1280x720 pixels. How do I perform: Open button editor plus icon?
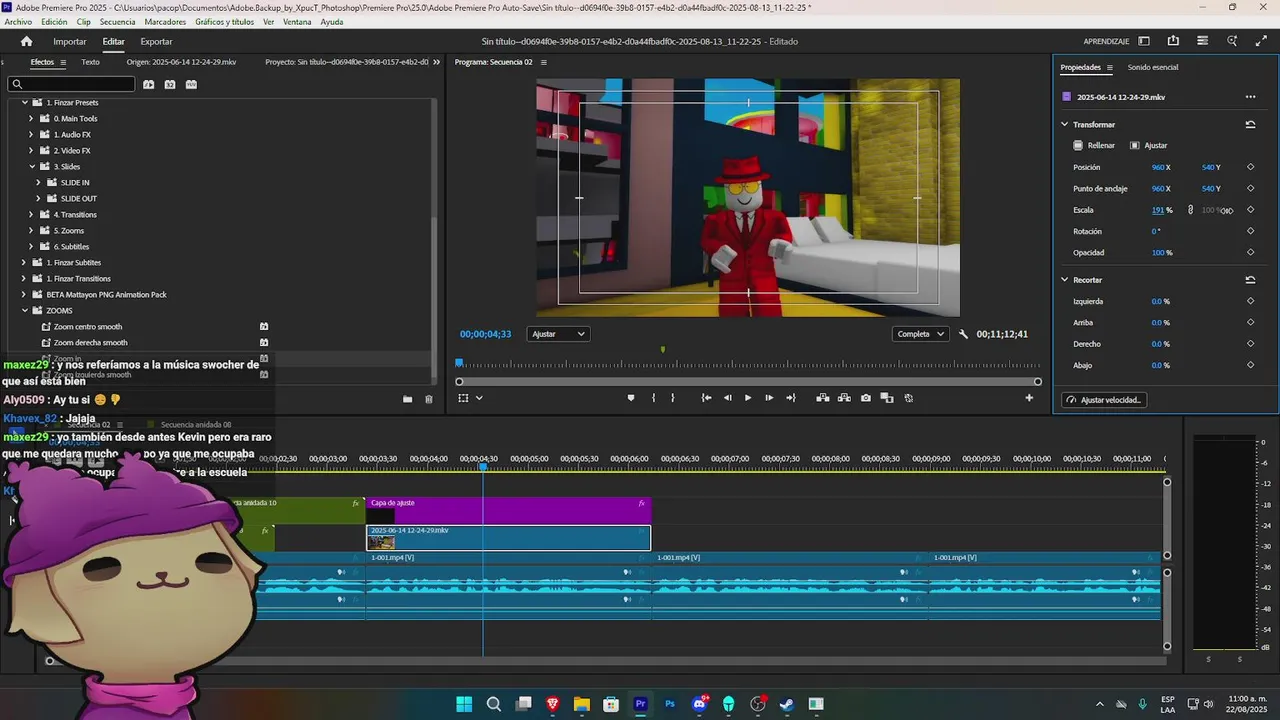point(1029,398)
